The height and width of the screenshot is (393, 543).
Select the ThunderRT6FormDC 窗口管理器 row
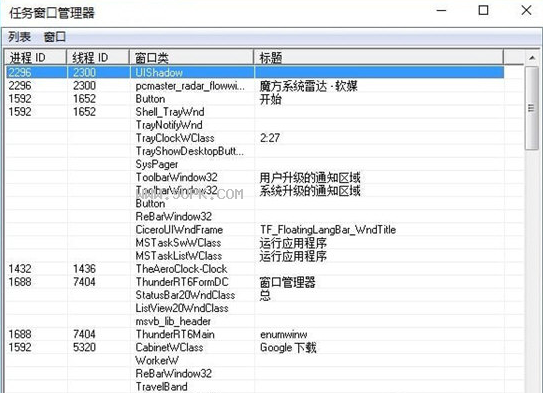click(x=255, y=282)
